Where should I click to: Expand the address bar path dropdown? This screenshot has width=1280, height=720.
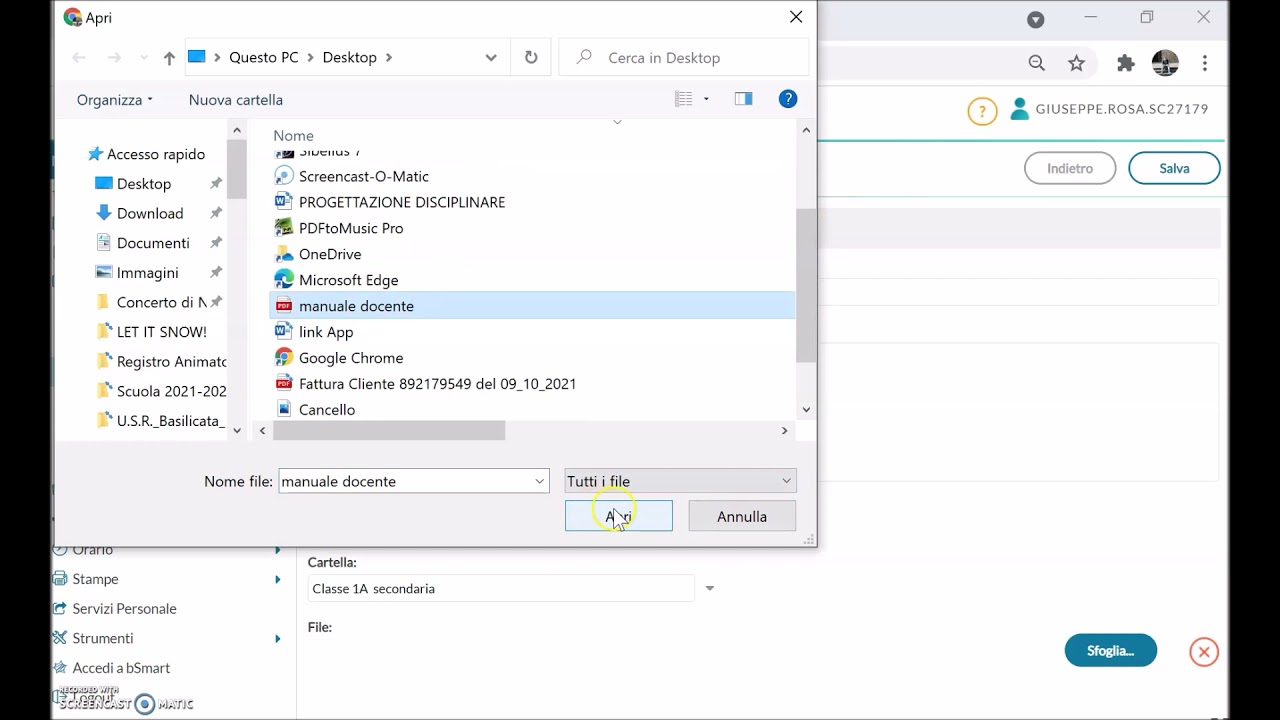pos(491,58)
